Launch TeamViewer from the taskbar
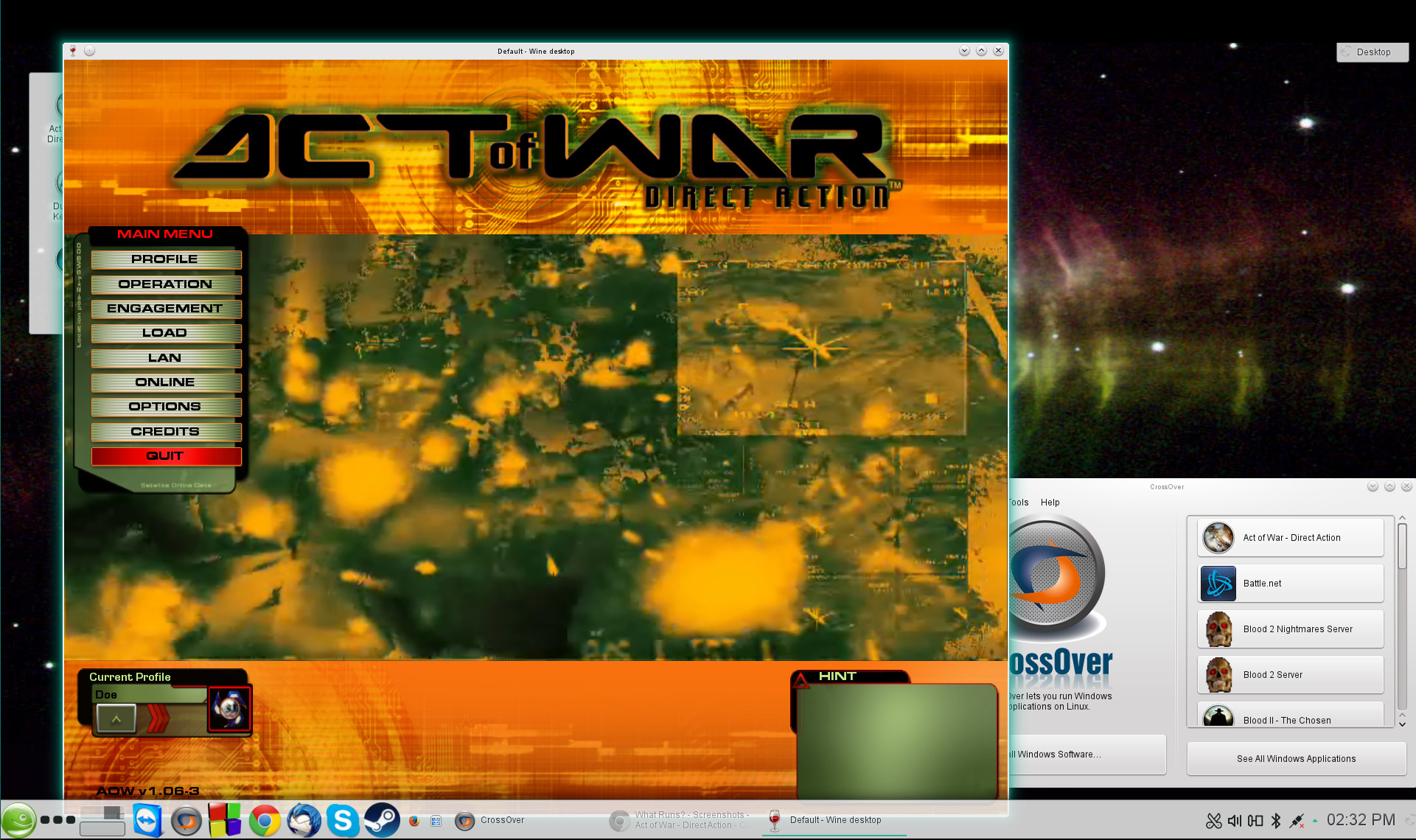 click(x=147, y=819)
